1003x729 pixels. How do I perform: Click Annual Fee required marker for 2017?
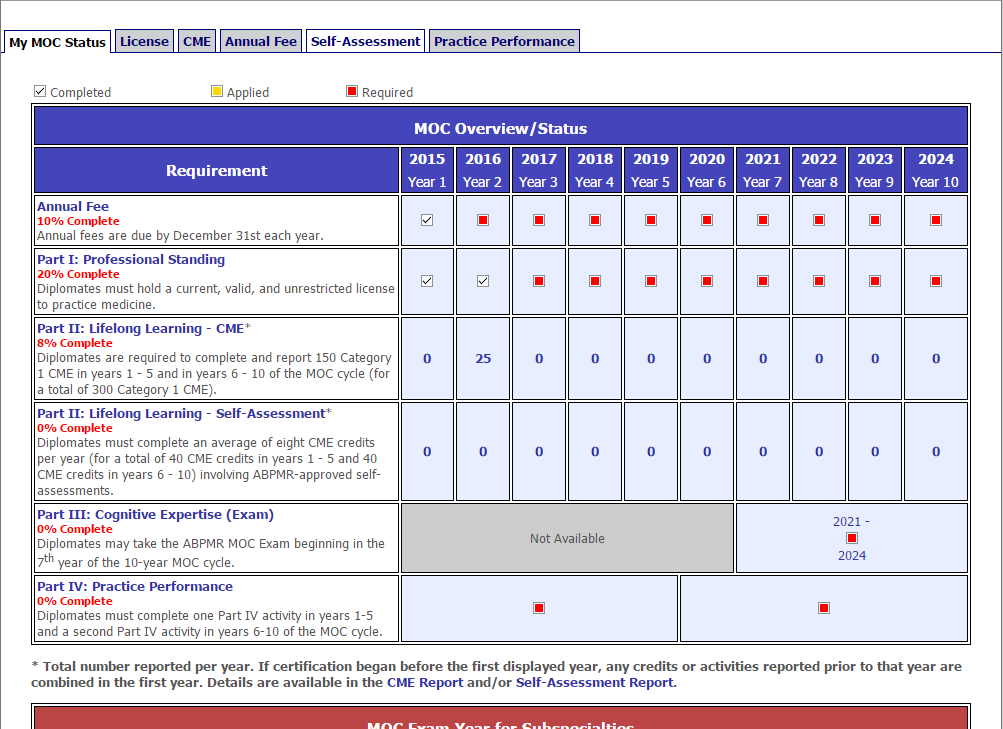[x=539, y=220]
